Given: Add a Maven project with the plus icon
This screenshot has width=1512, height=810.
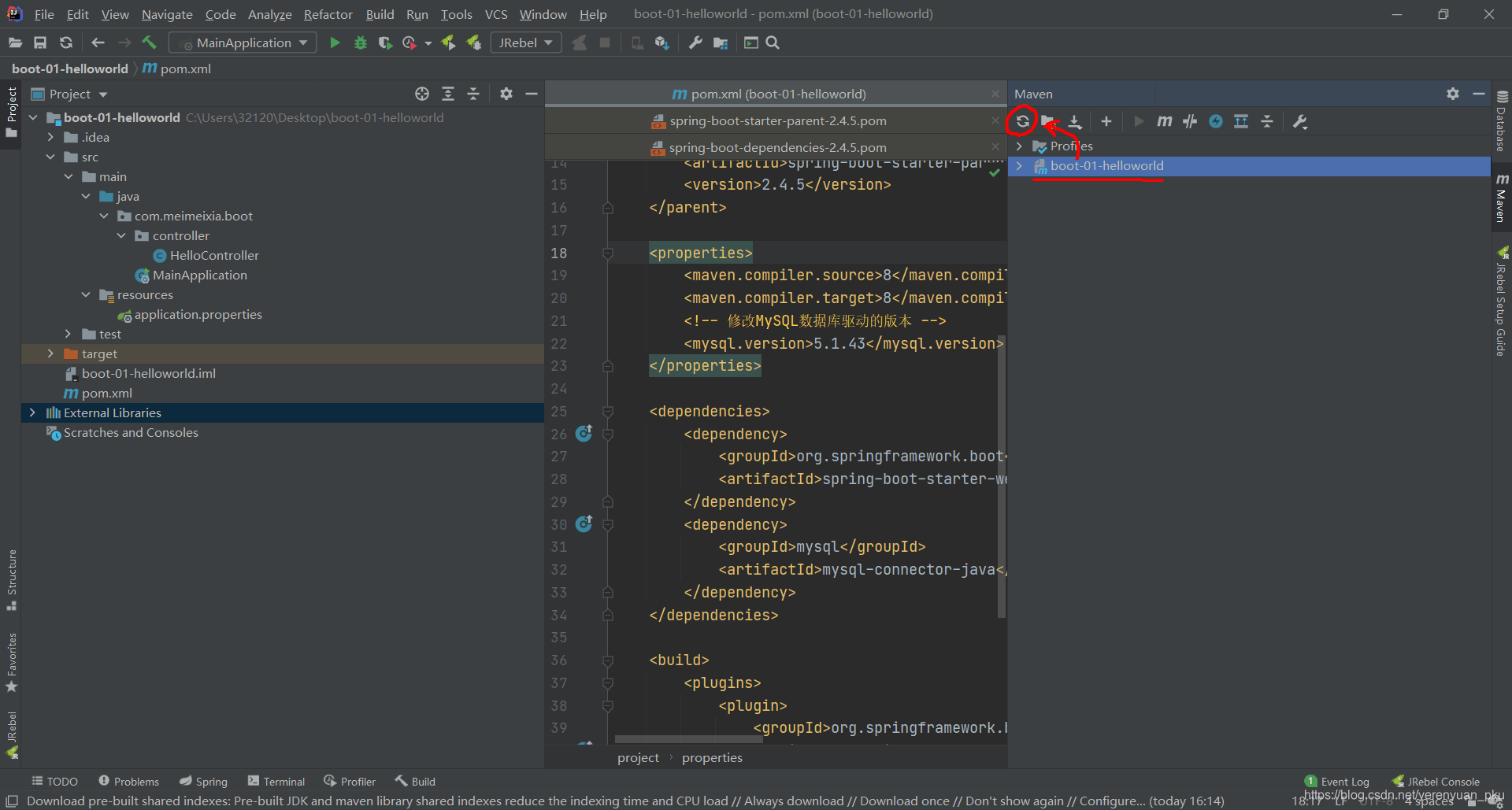Looking at the screenshot, I should (x=1106, y=121).
